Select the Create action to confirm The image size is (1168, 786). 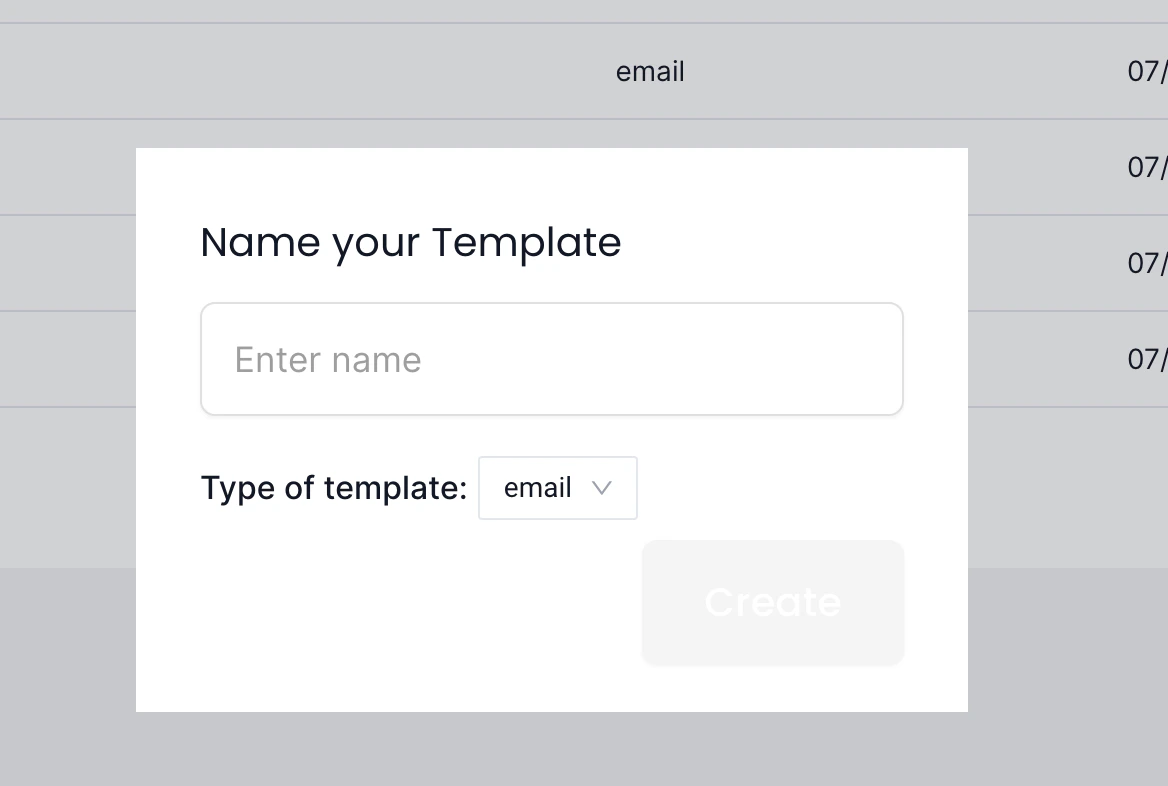(772, 602)
